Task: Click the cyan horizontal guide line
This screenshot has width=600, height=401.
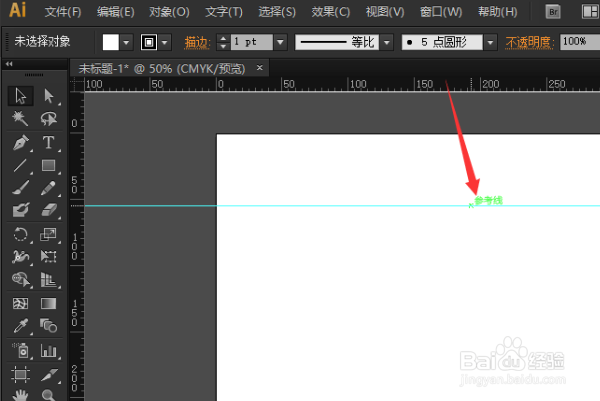Action: tap(342, 206)
